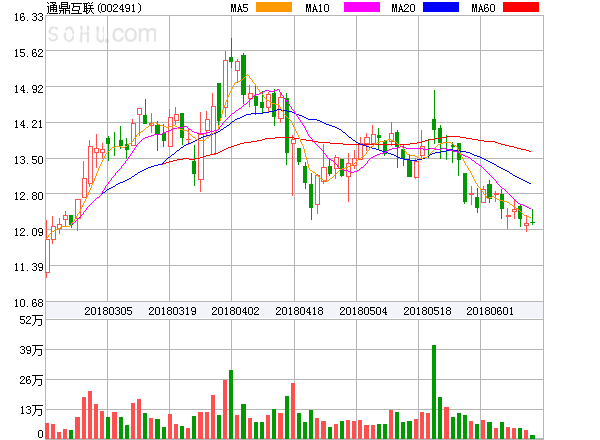Click the 12.80 price axis label
The image size is (600, 440).
click(x=29, y=196)
